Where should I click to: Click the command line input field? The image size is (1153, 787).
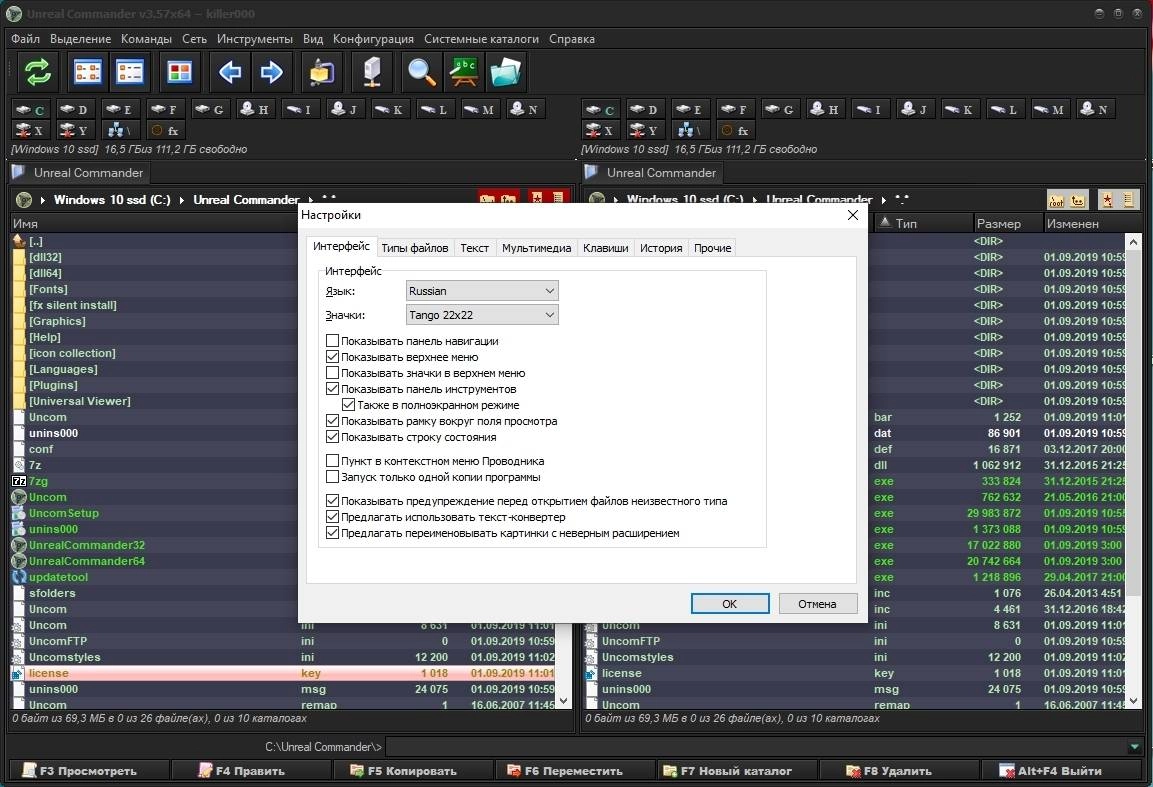(x=756, y=747)
